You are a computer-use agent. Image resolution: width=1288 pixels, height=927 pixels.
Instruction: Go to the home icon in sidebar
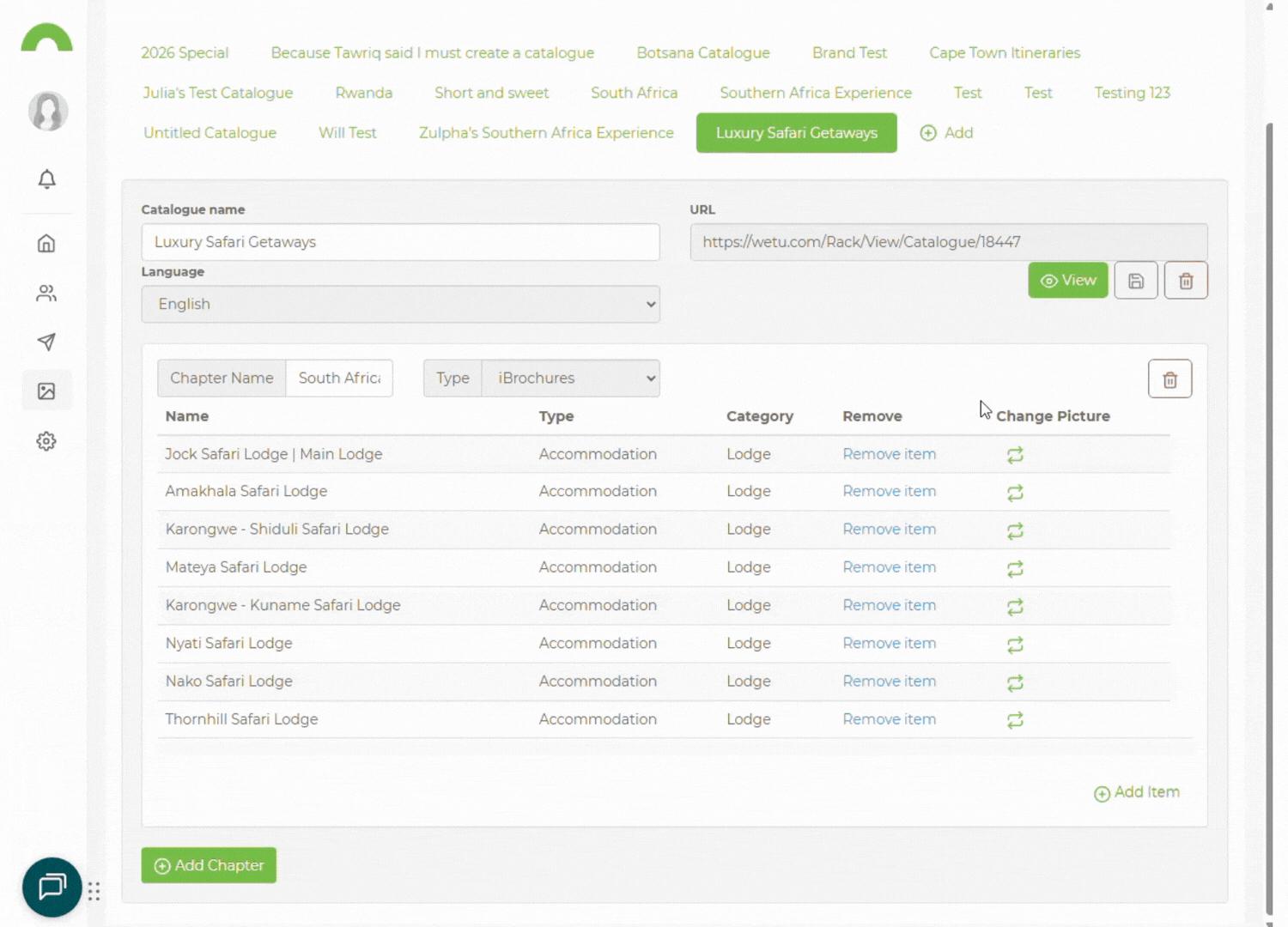pyautogui.click(x=47, y=244)
